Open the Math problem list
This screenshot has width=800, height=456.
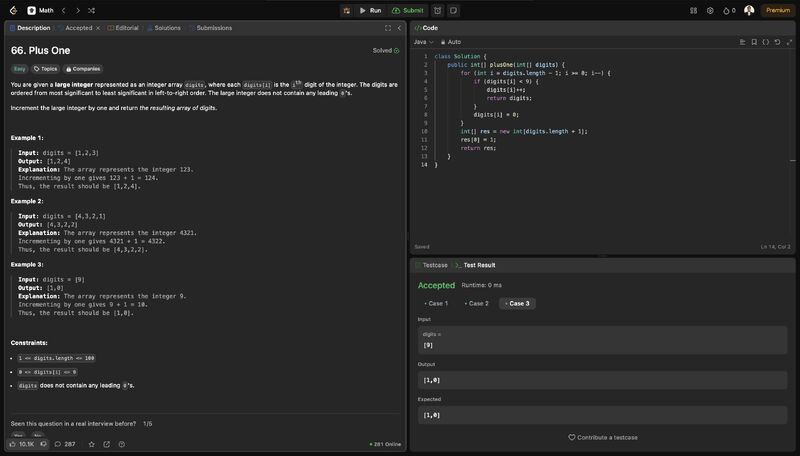(41, 10)
